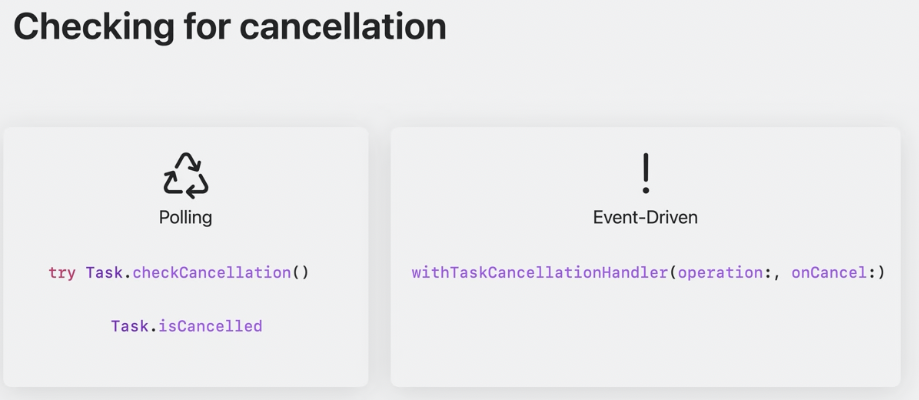Click the word Checking in the title
This screenshot has width=919, height=400.
tap(92, 26)
